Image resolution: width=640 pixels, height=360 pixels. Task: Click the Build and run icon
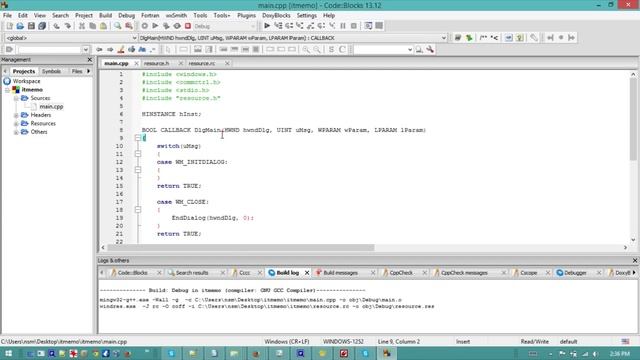pyautogui.click(x=166, y=26)
